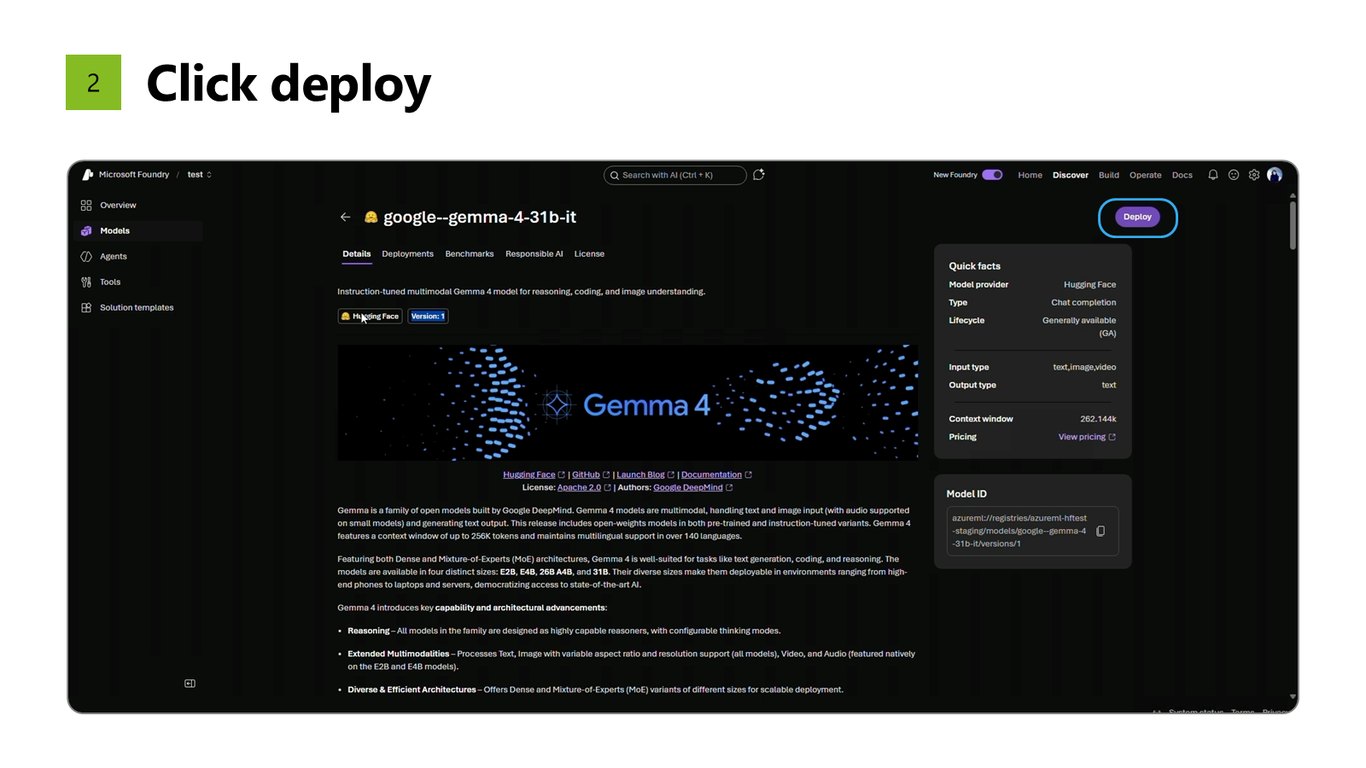This screenshot has height=768, width=1366.
Task: Click the purple Deploy button
Action: [x=1138, y=217]
